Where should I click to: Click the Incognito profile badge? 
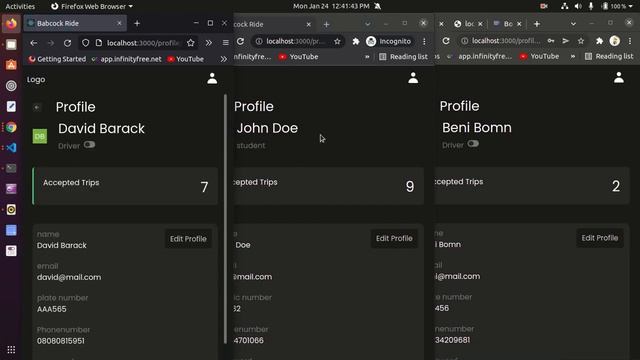click(x=389, y=41)
